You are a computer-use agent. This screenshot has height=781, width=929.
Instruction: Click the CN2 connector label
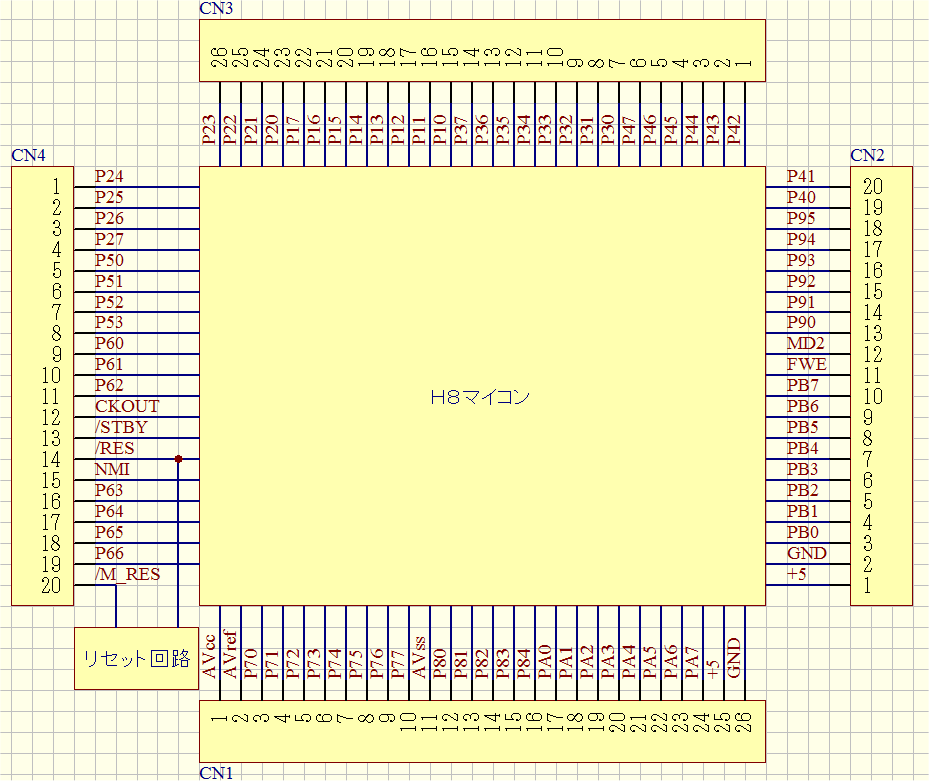[x=867, y=155]
